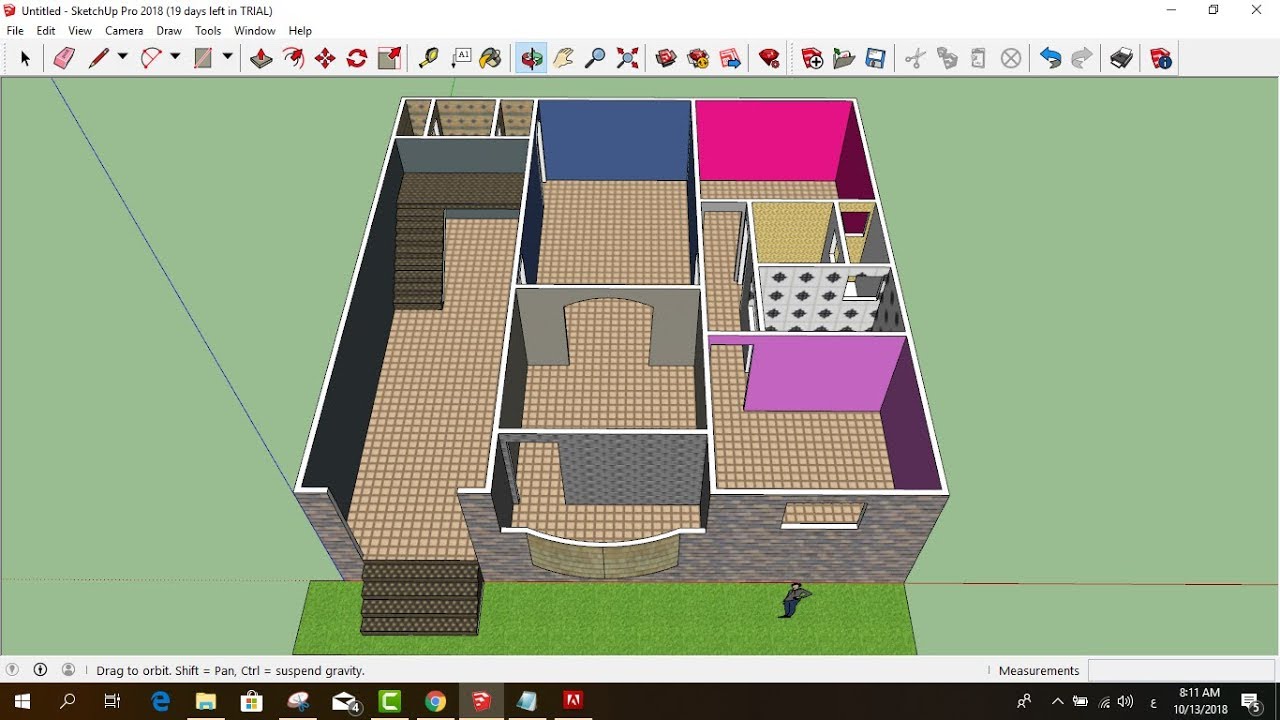Viewport: 1280px width, 720px height.
Task: Open the Window menu
Action: click(255, 31)
